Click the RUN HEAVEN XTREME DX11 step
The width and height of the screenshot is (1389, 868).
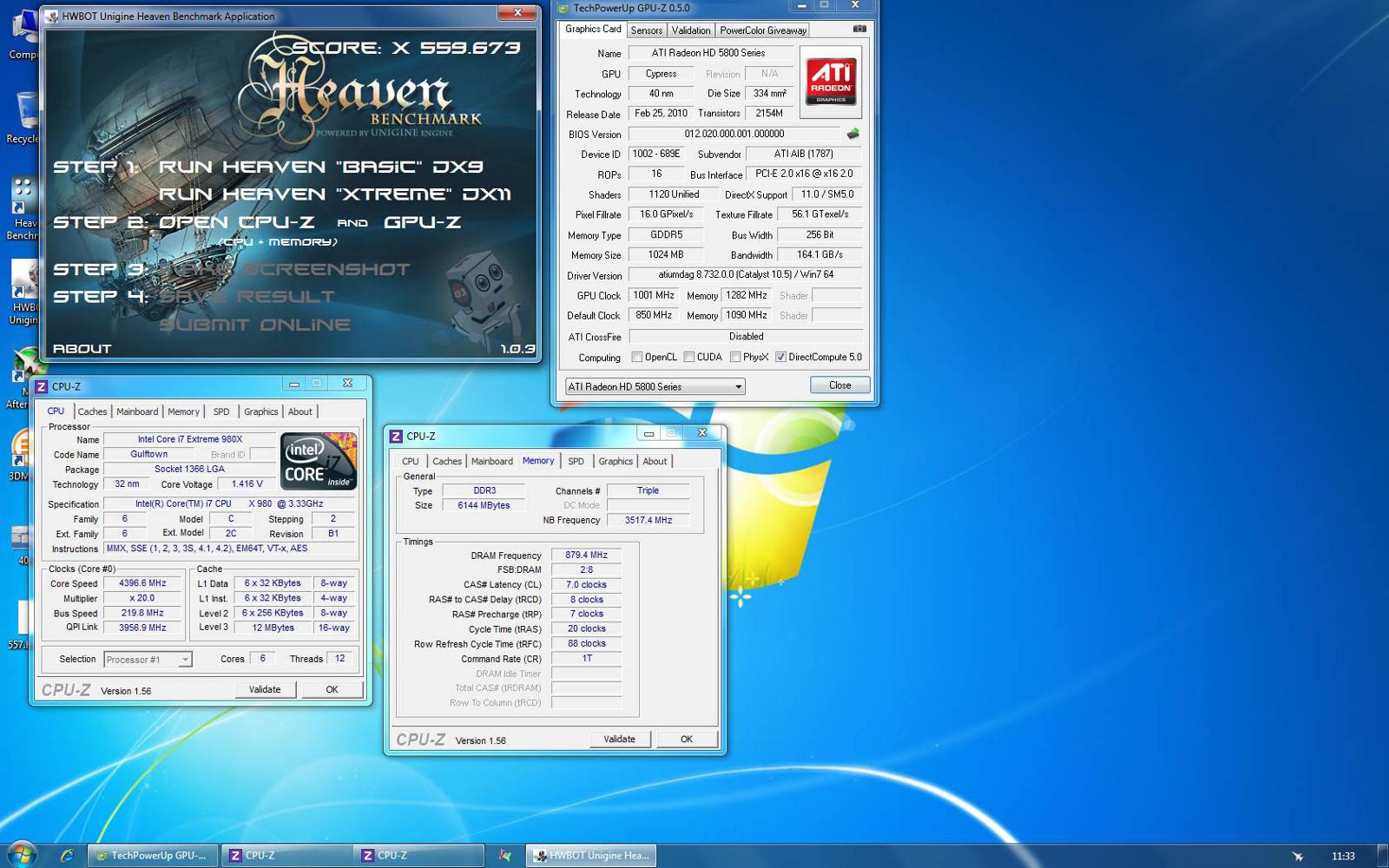334,194
